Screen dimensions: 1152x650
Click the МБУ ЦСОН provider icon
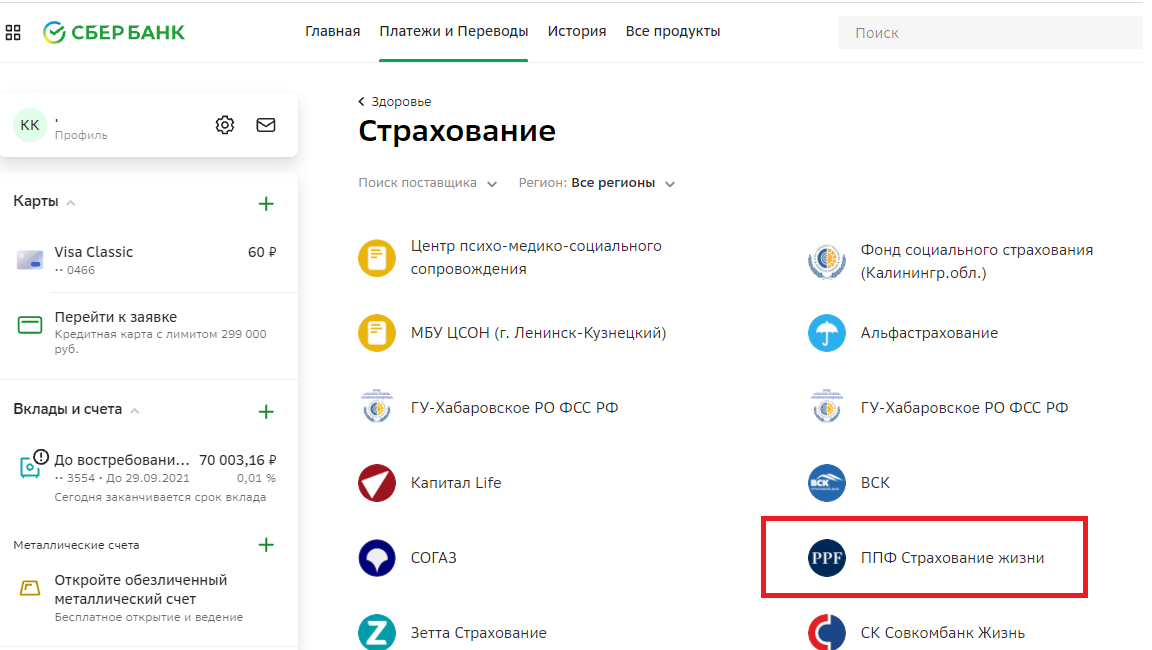(377, 333)
